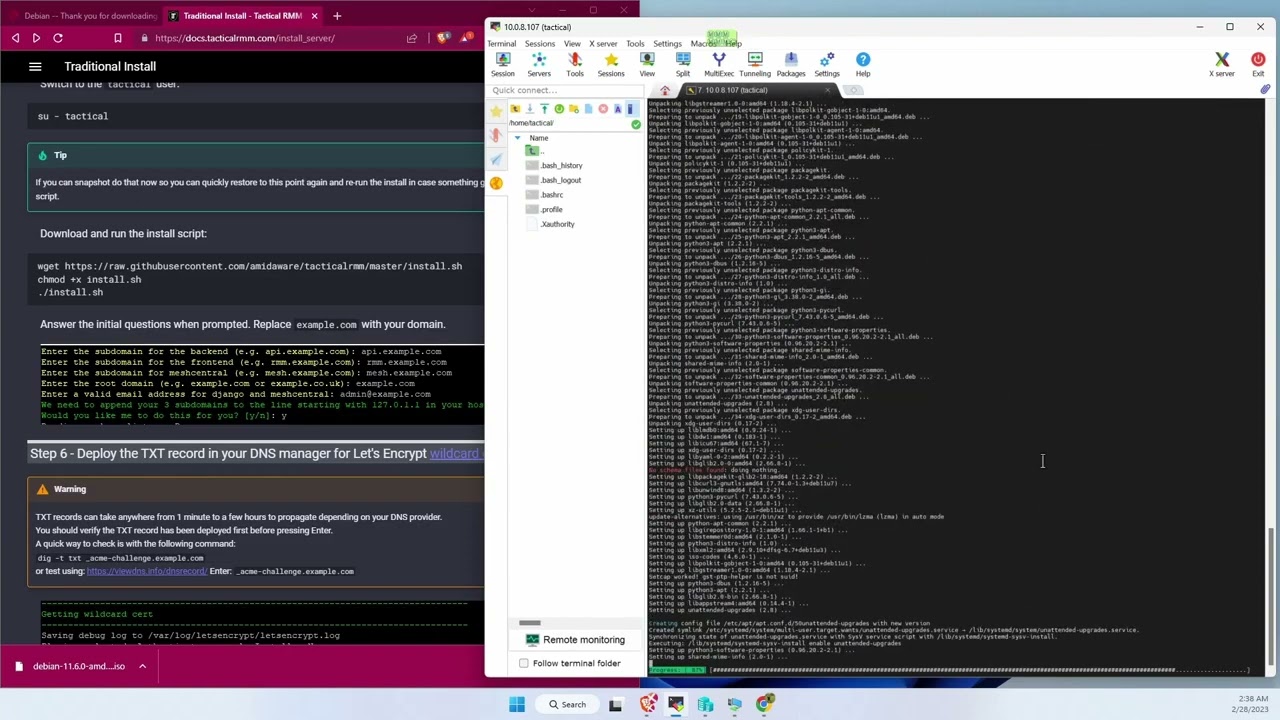Click the paperclip icon beside terminal

(1265, 90)
